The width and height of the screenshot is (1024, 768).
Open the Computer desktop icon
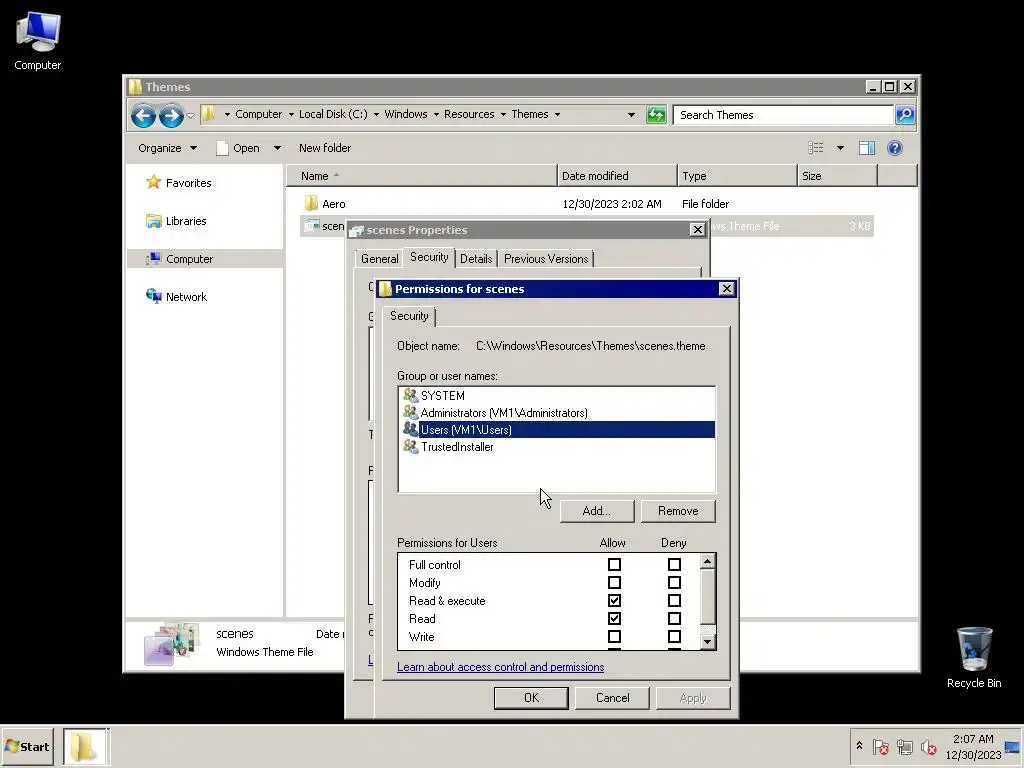pos(38,40)
